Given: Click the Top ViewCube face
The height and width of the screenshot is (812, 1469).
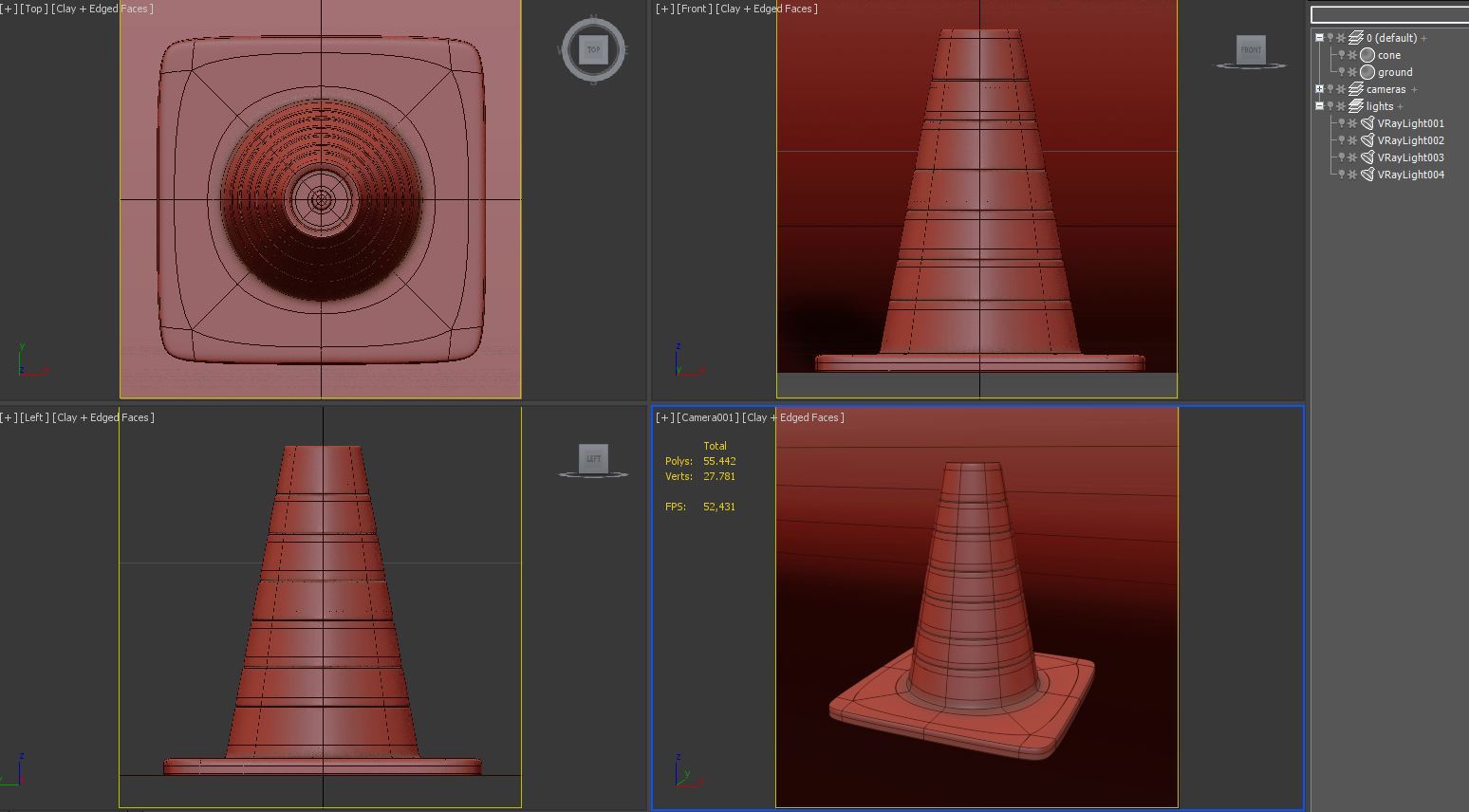Looking at the screenshot, I should point(593,49).
